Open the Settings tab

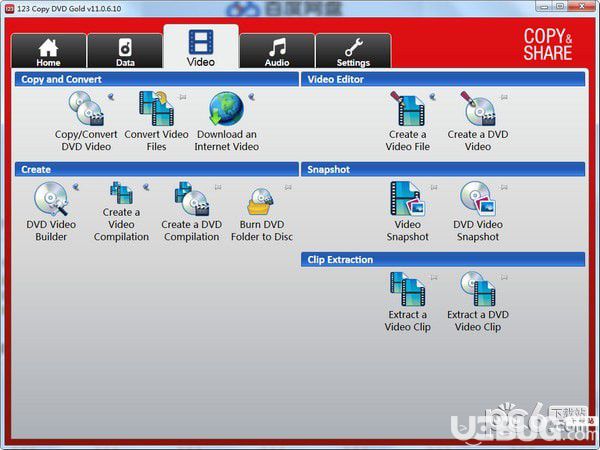click(353, 51)
